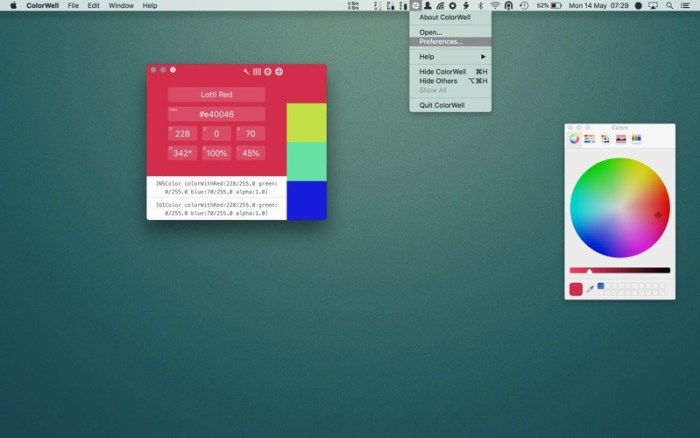700x438 pixels.
Task: Open the Edit menu
Action: point(93,5)
